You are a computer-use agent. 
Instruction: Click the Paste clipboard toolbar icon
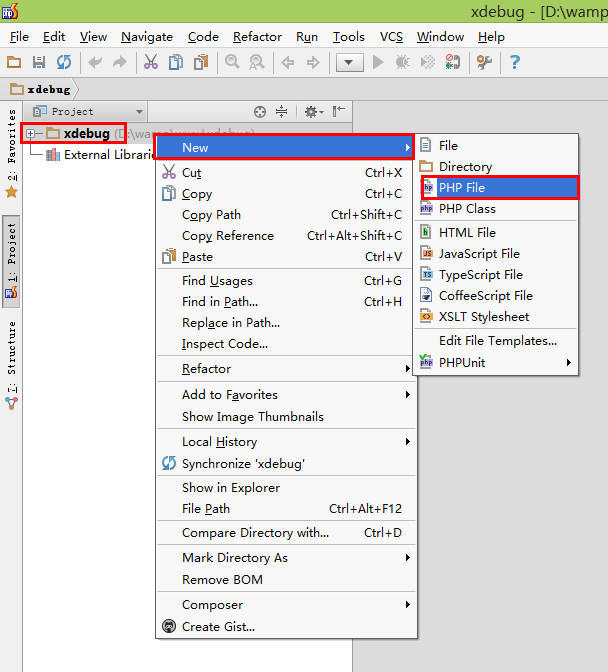point(201,63)
